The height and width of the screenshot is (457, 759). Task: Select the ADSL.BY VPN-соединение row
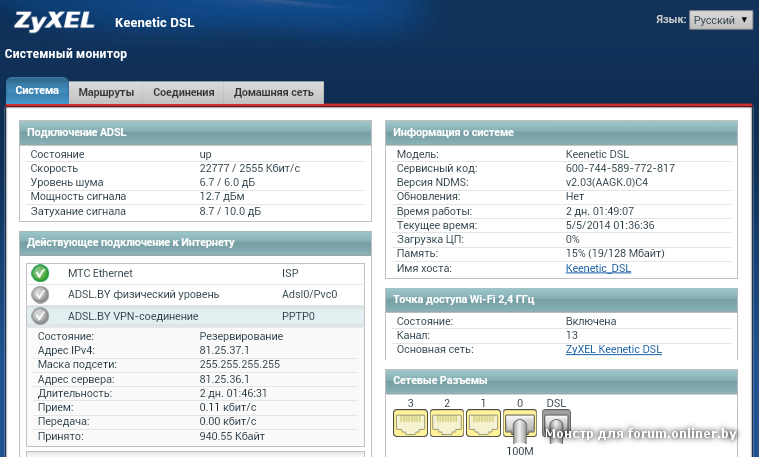coord(196,316)
